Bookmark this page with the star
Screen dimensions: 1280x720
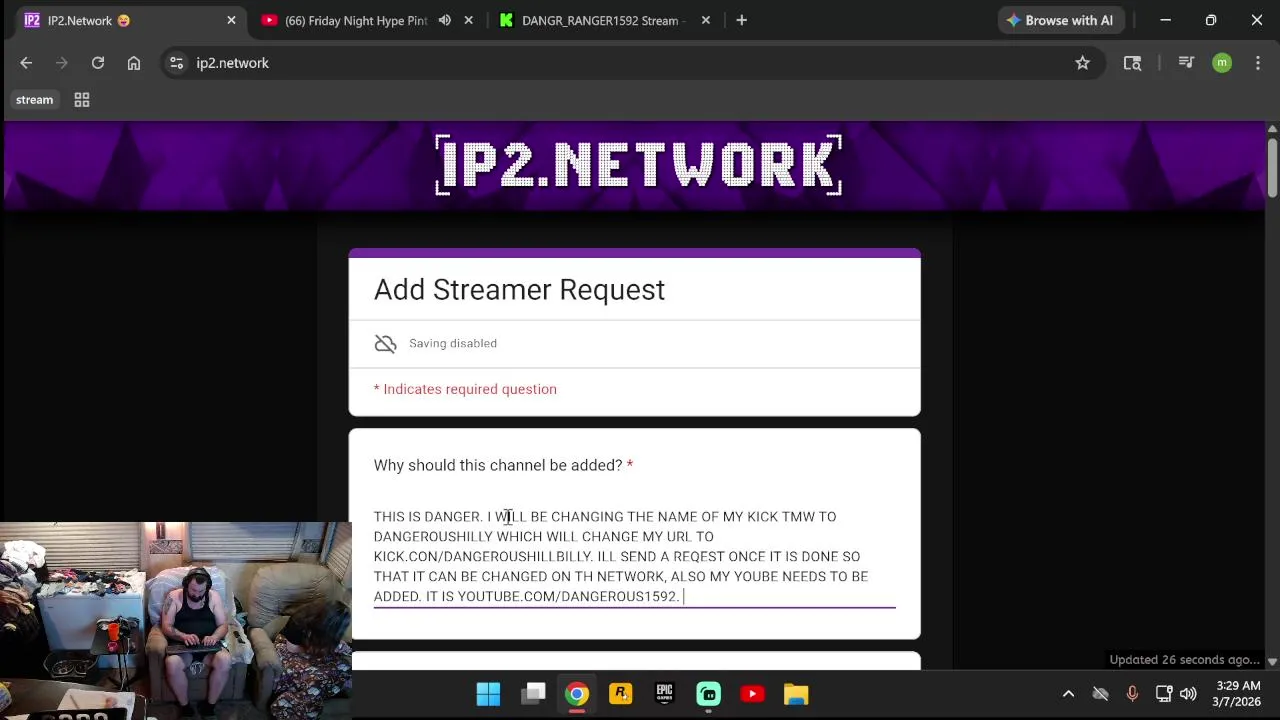click(x=1082, y=63)
